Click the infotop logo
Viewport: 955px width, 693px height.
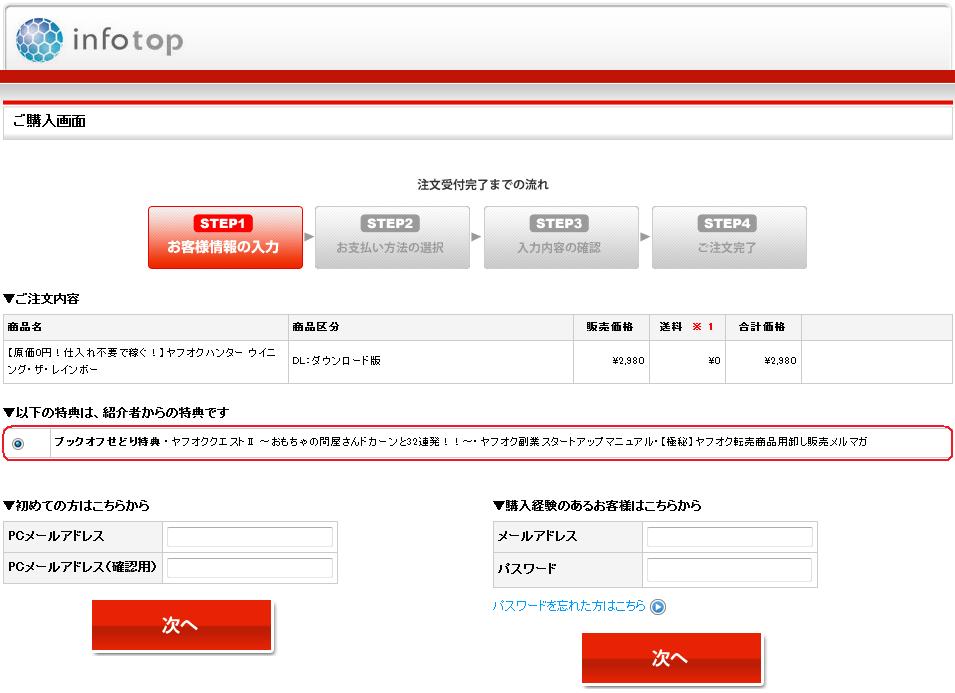pyautogui.click(x=99, y=40)
